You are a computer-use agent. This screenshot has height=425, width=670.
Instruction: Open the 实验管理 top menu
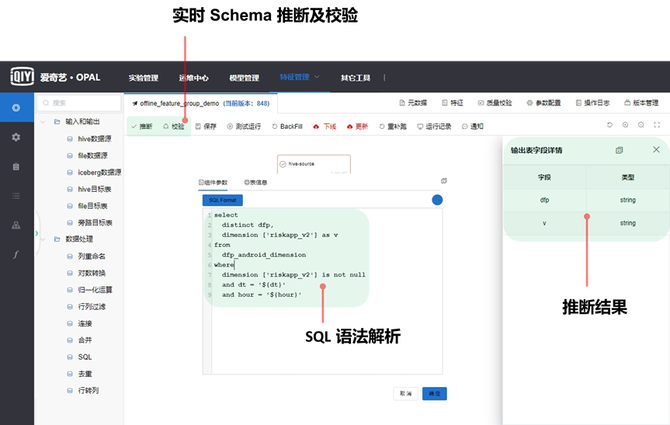tap(143, 77)
